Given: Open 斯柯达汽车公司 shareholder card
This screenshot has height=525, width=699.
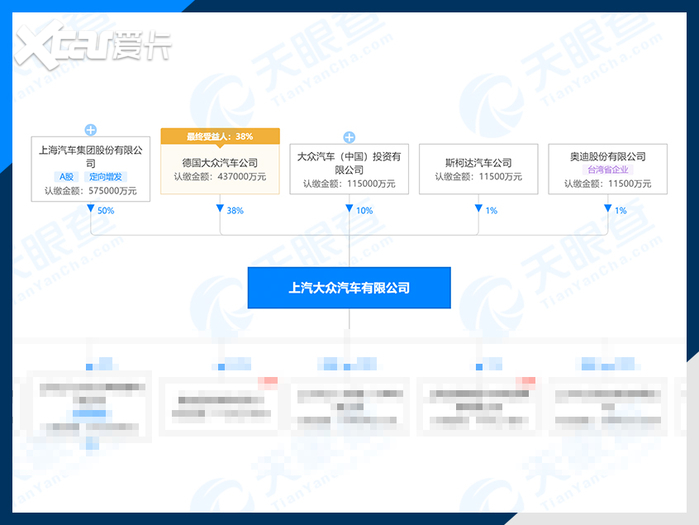Looking at the screenshot, I should tap(478, 169).
